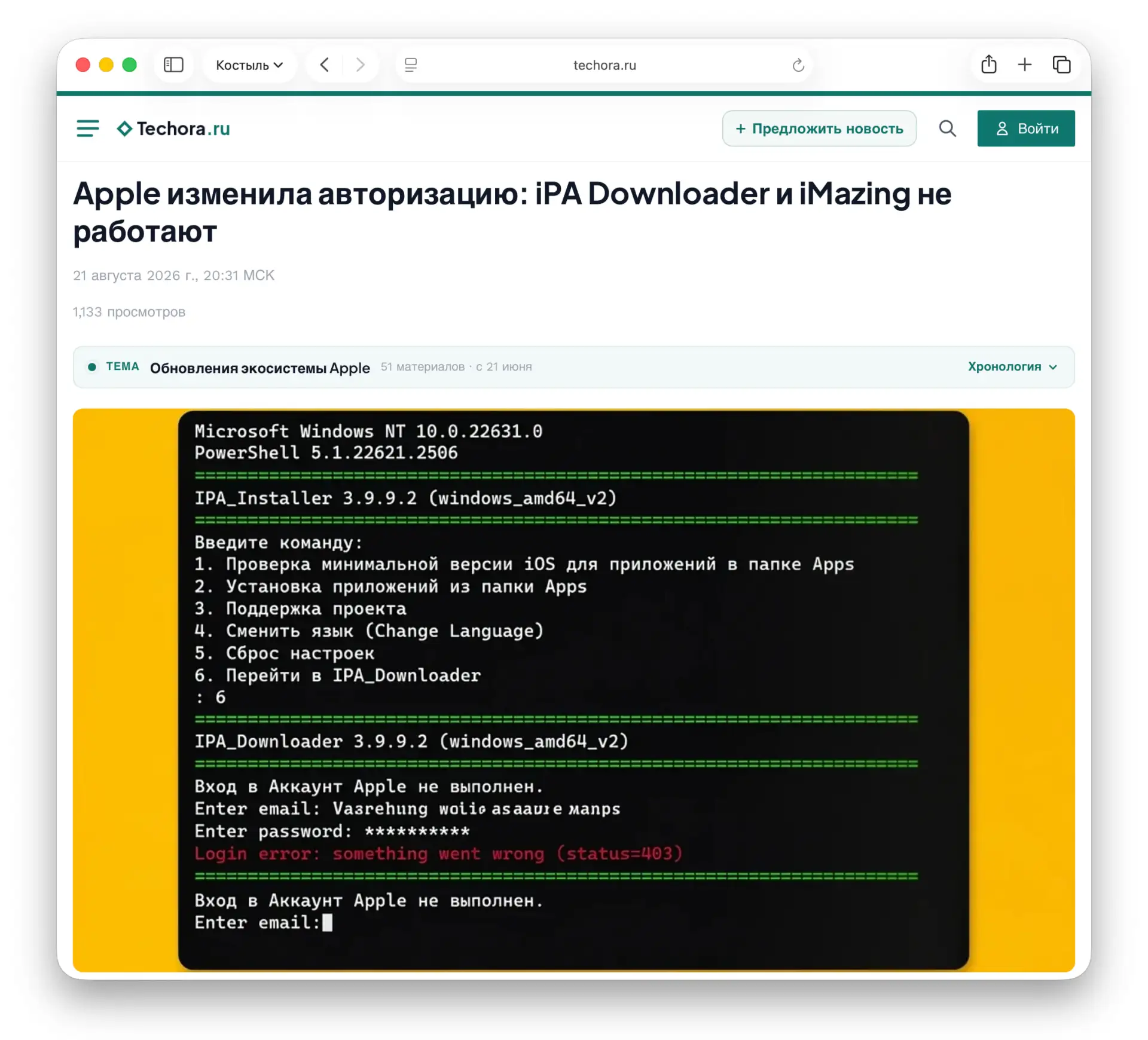
Task: Expand the Хронология dropdown
Action: click(1012, 366)
